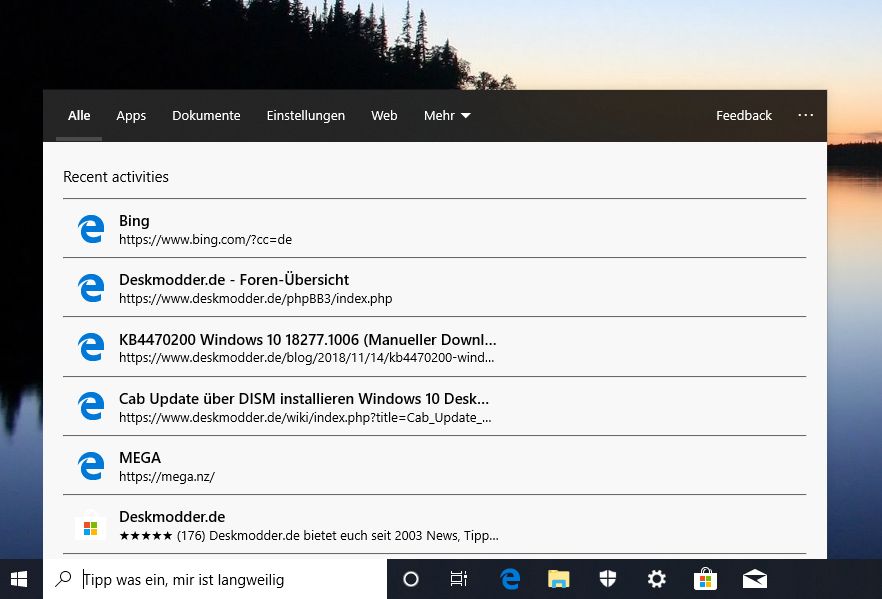882x599 pixels.
Task: Click the Edge icon beside KB4470200 entry
Action: pos(91,347)
